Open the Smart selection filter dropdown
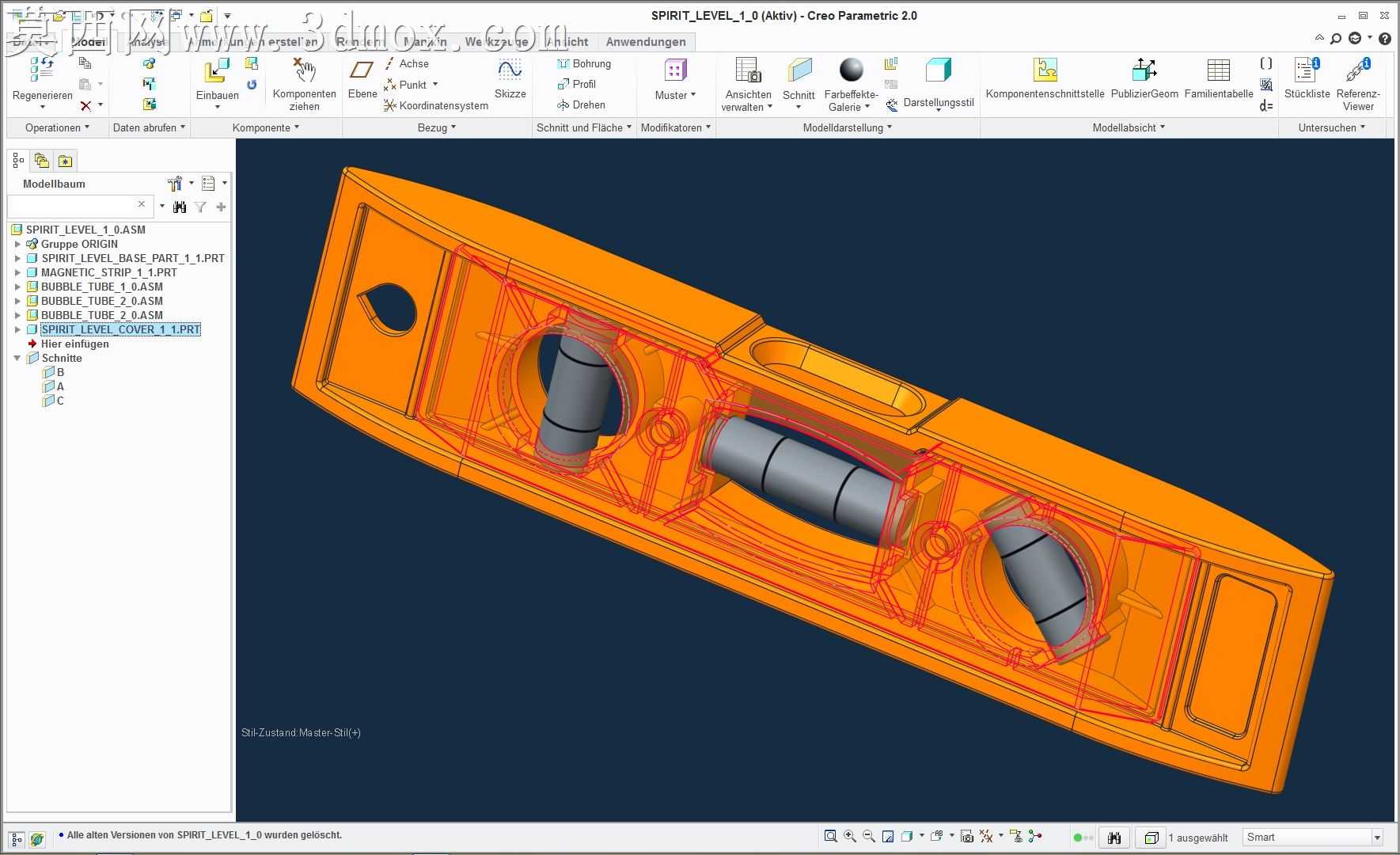Screen dimensions: 1400x855 (1377, 837)
